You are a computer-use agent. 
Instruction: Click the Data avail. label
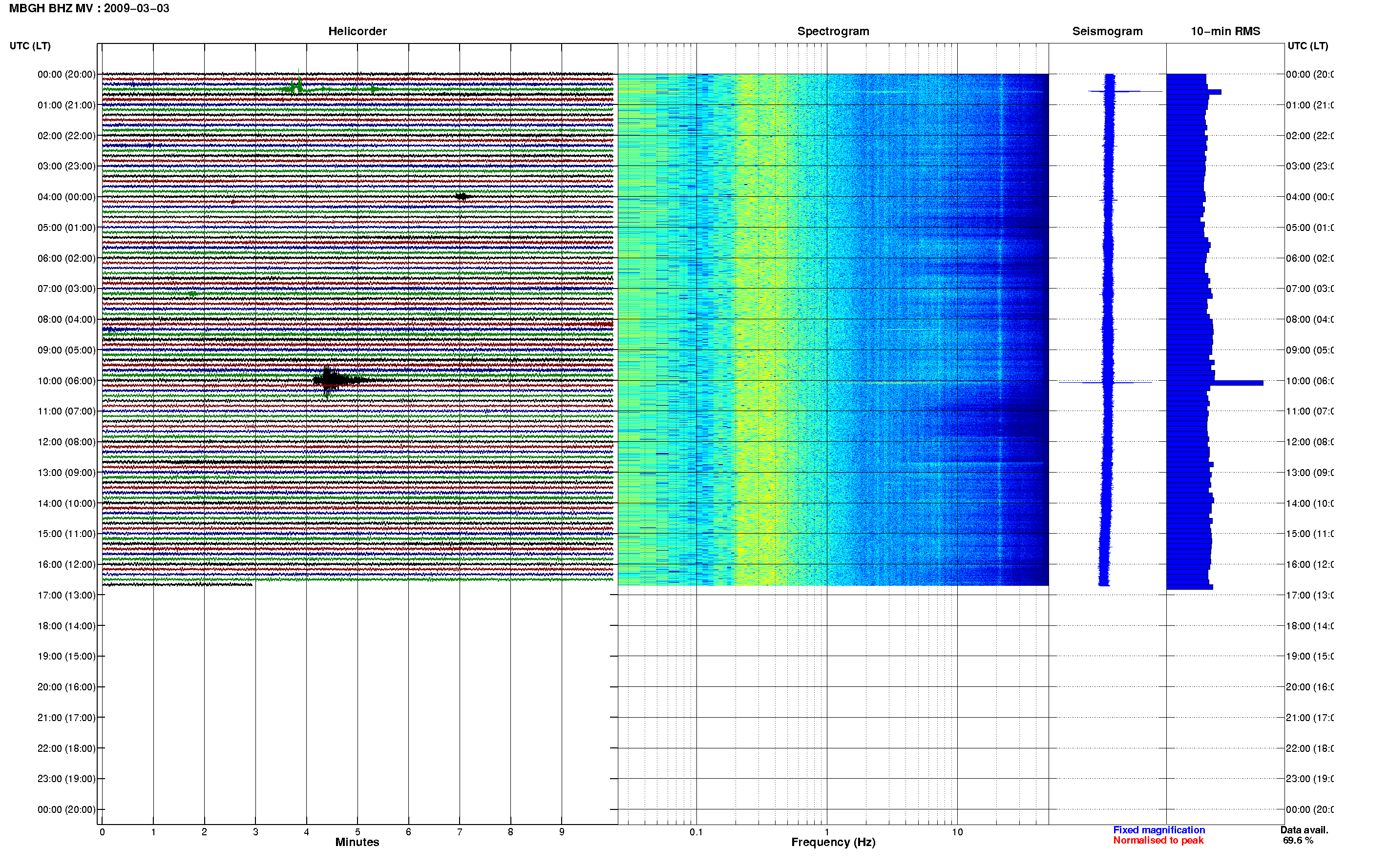click(1304, 830)
